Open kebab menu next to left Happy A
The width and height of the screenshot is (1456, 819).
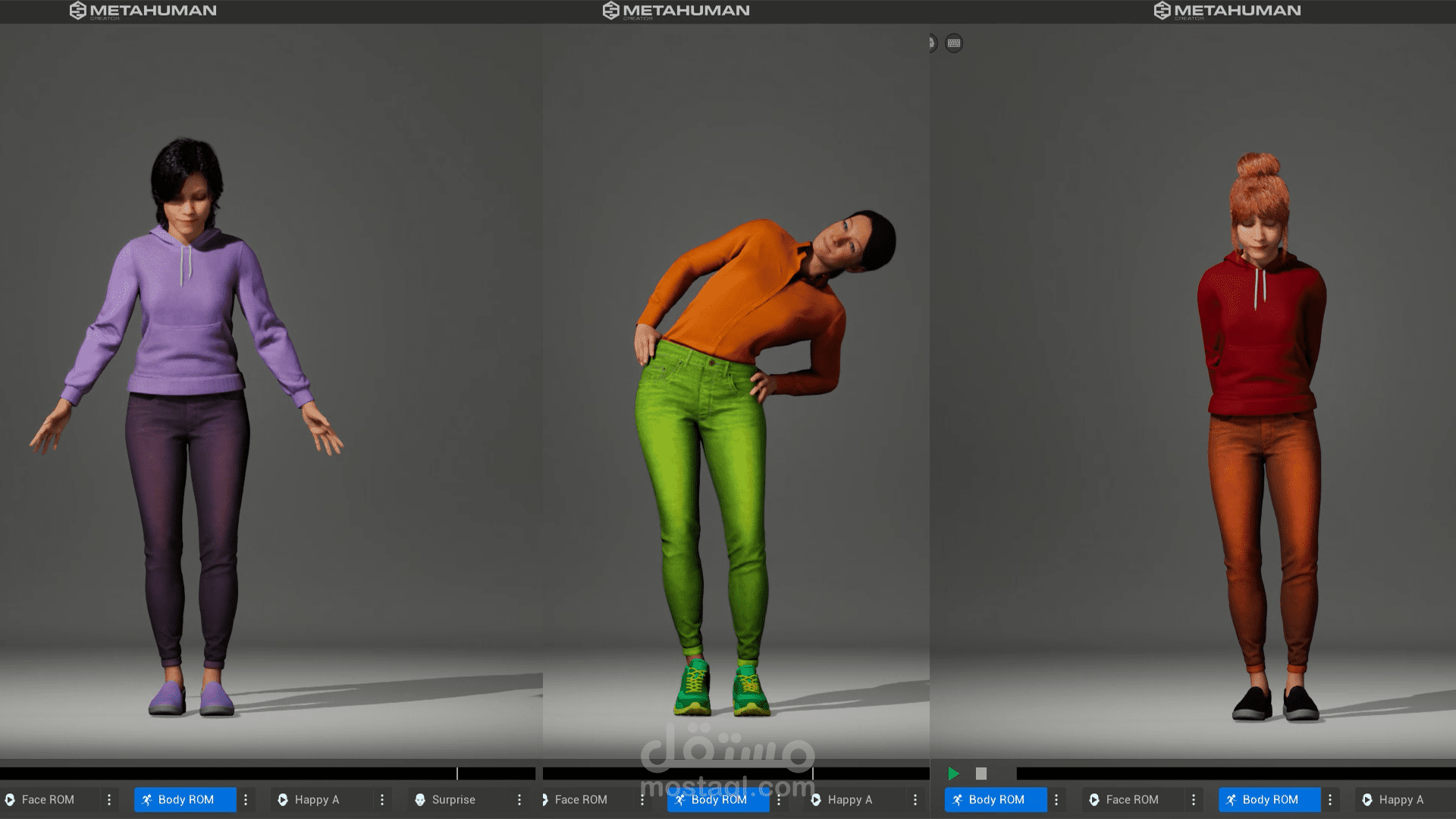coord(382,799)
